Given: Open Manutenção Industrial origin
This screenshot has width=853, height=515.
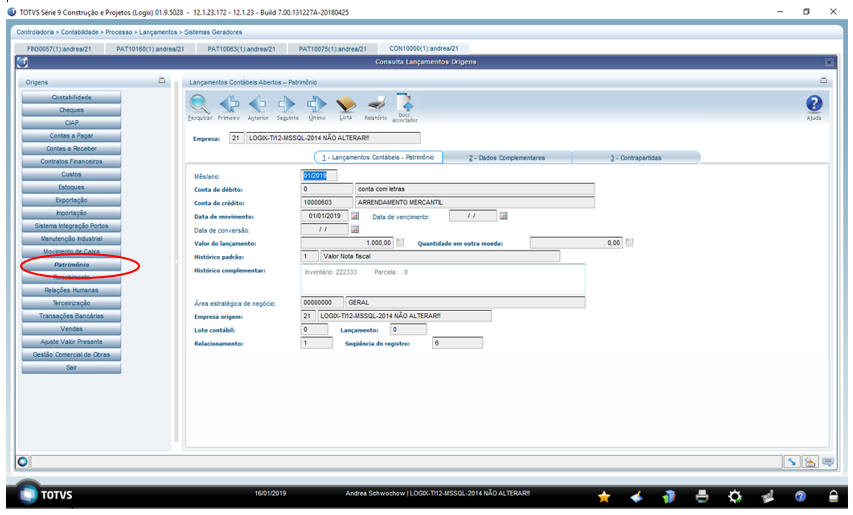Looking at the screenshot, I should (x=71, y=239).
